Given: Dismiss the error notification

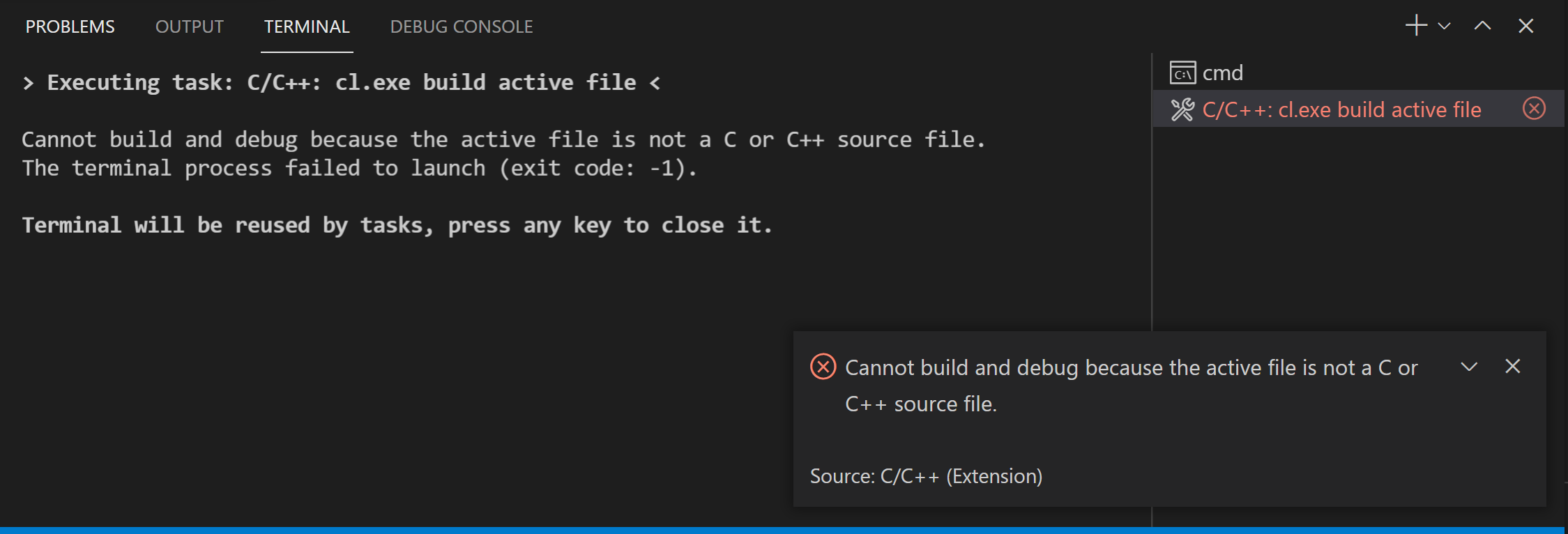Looking at the screenshot, I should (1512, 366).
